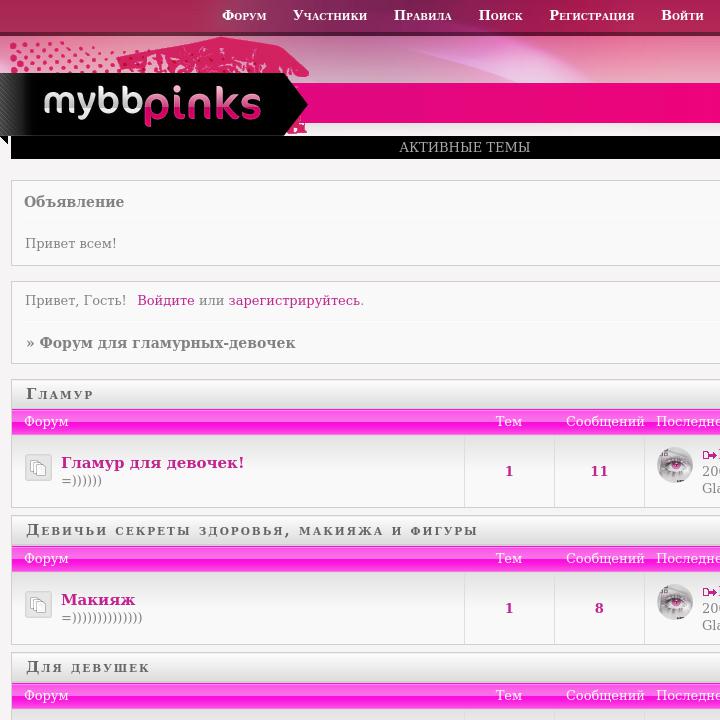Click Тем column header under Гламур
This screenshot has height=720, width=720.
[x=509, y=421]
